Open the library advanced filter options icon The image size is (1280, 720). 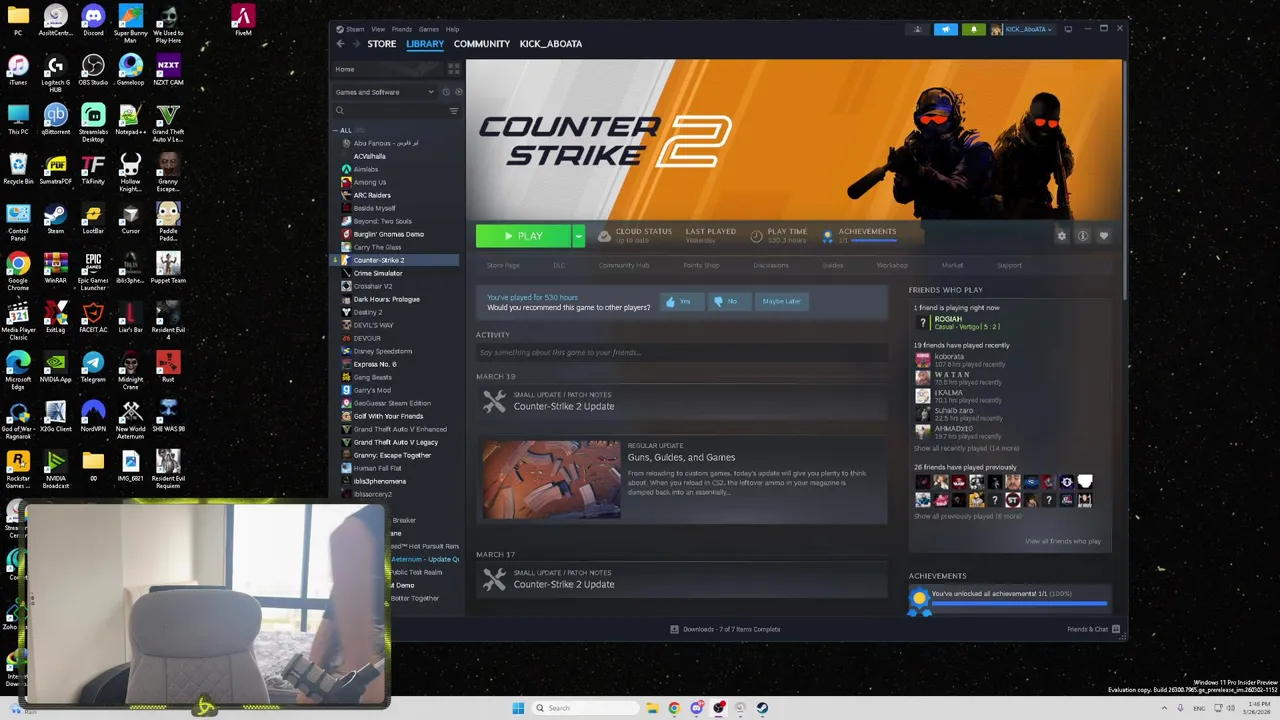(453, 111)
